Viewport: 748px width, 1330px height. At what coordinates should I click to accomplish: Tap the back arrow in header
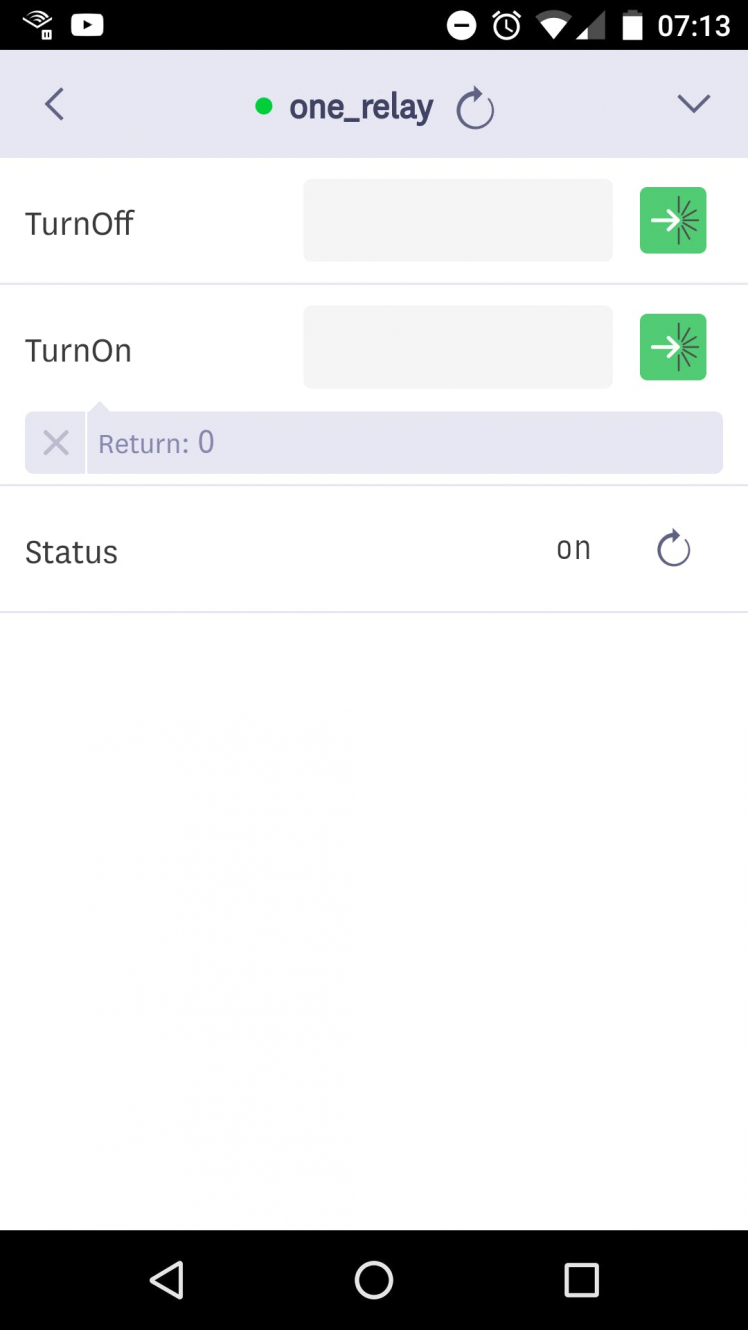pyautogui.click(x=55, y=104)
